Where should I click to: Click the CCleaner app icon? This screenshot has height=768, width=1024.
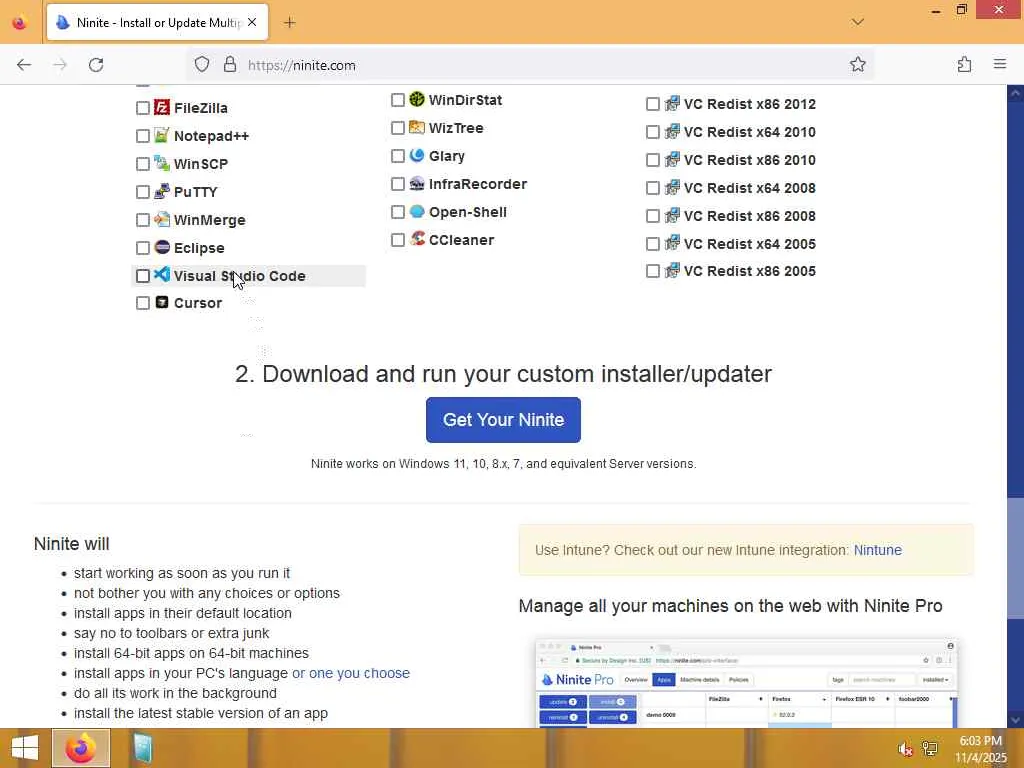pos(417,239)
